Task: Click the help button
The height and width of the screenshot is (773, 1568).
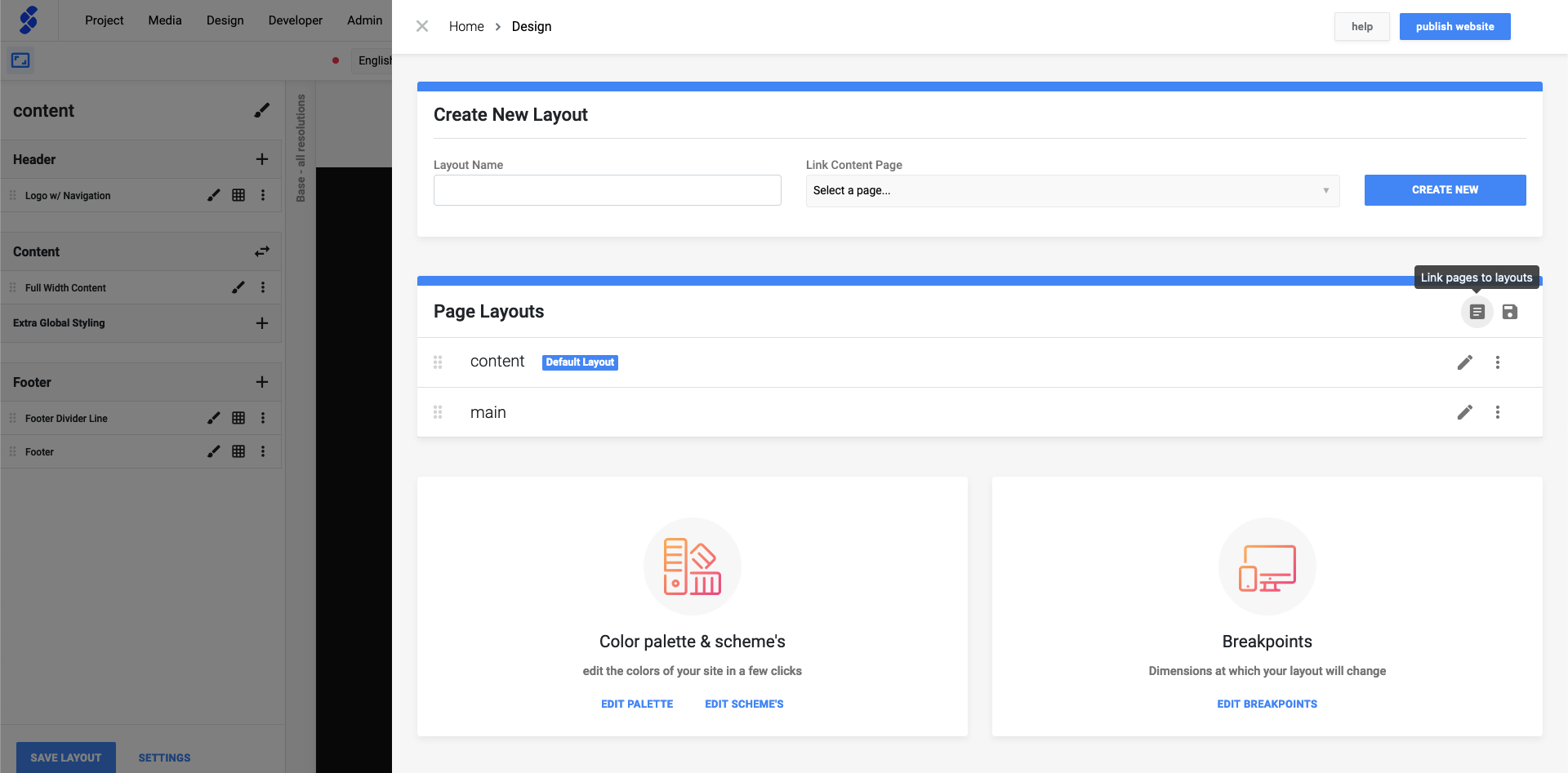Action: coord(1362,26)
